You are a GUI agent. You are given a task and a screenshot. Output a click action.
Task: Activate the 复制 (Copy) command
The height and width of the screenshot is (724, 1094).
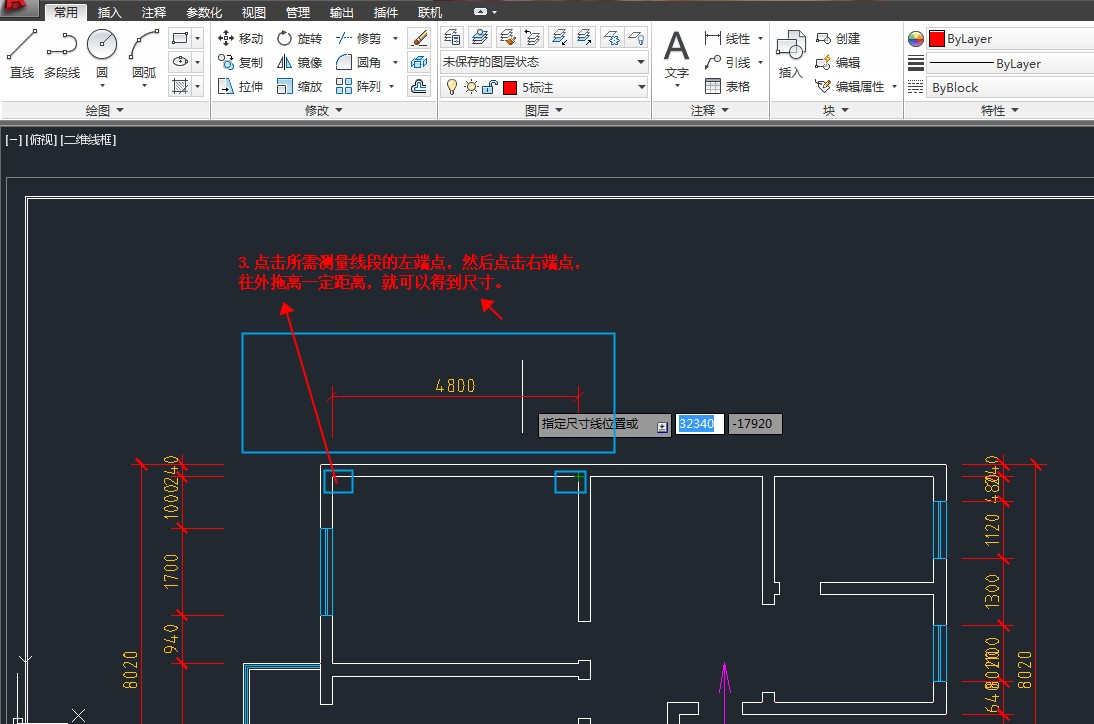pos(240,62)
